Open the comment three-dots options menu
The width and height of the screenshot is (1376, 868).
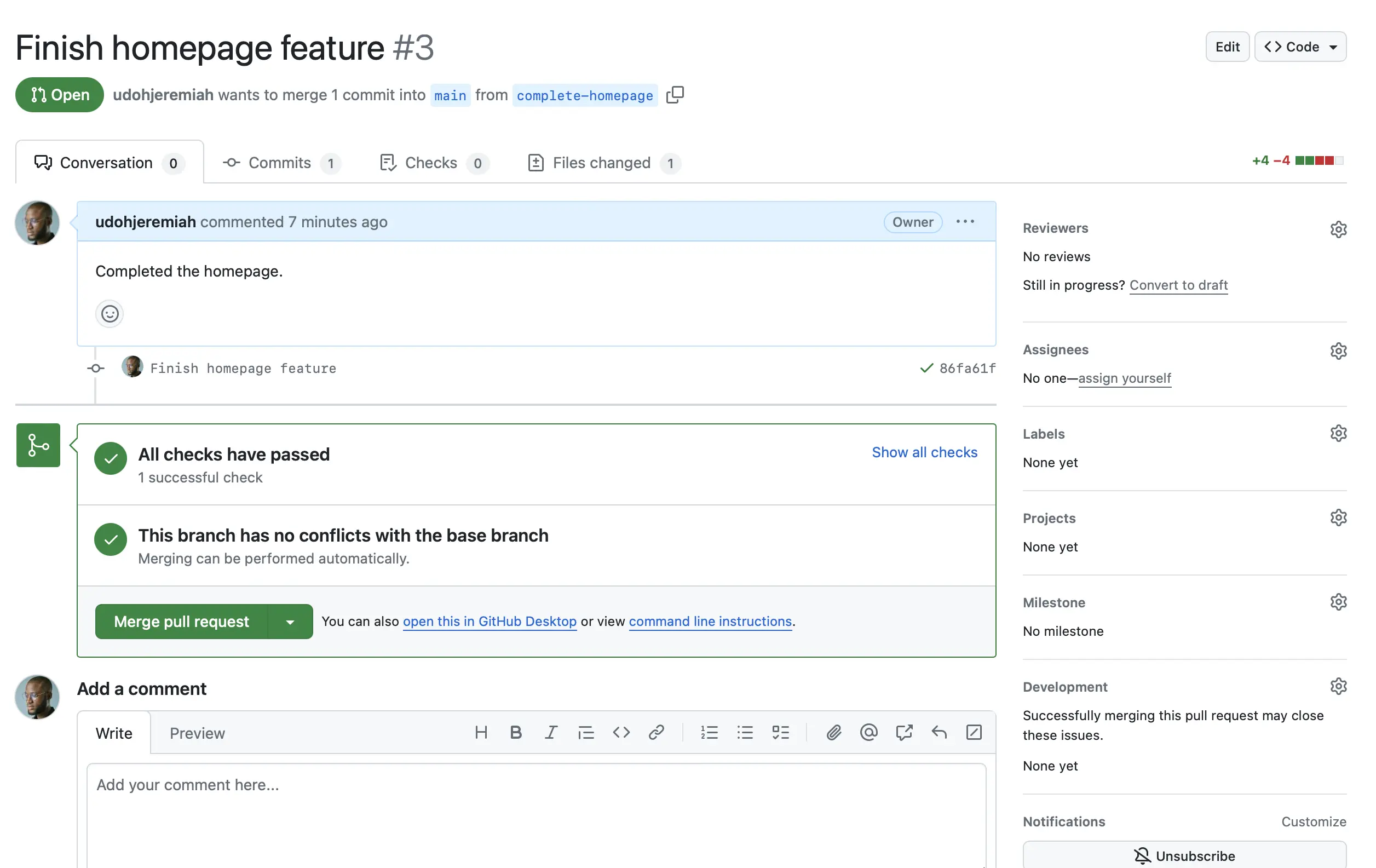click(965, 222)
